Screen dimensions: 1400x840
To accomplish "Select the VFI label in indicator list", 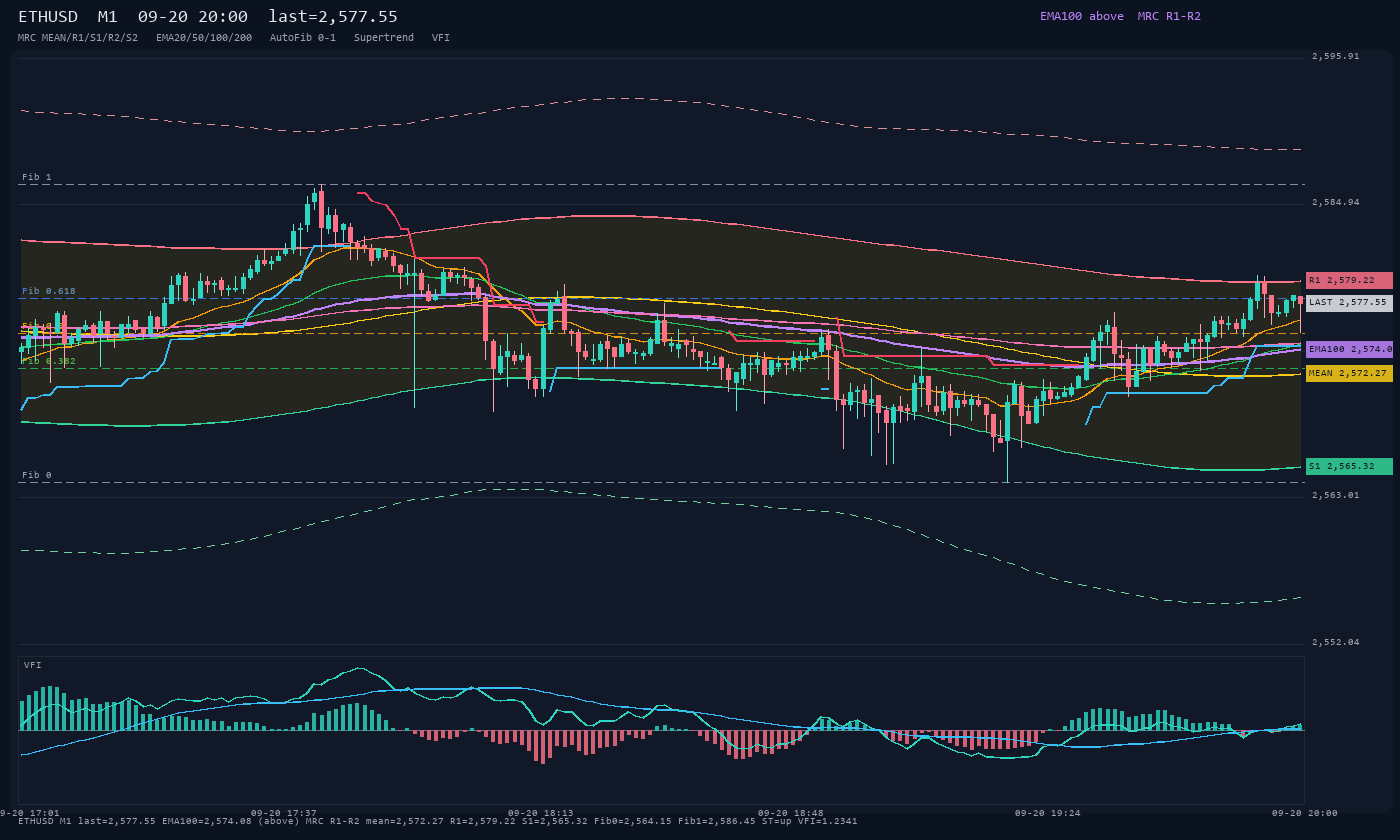I will [441, 37].
